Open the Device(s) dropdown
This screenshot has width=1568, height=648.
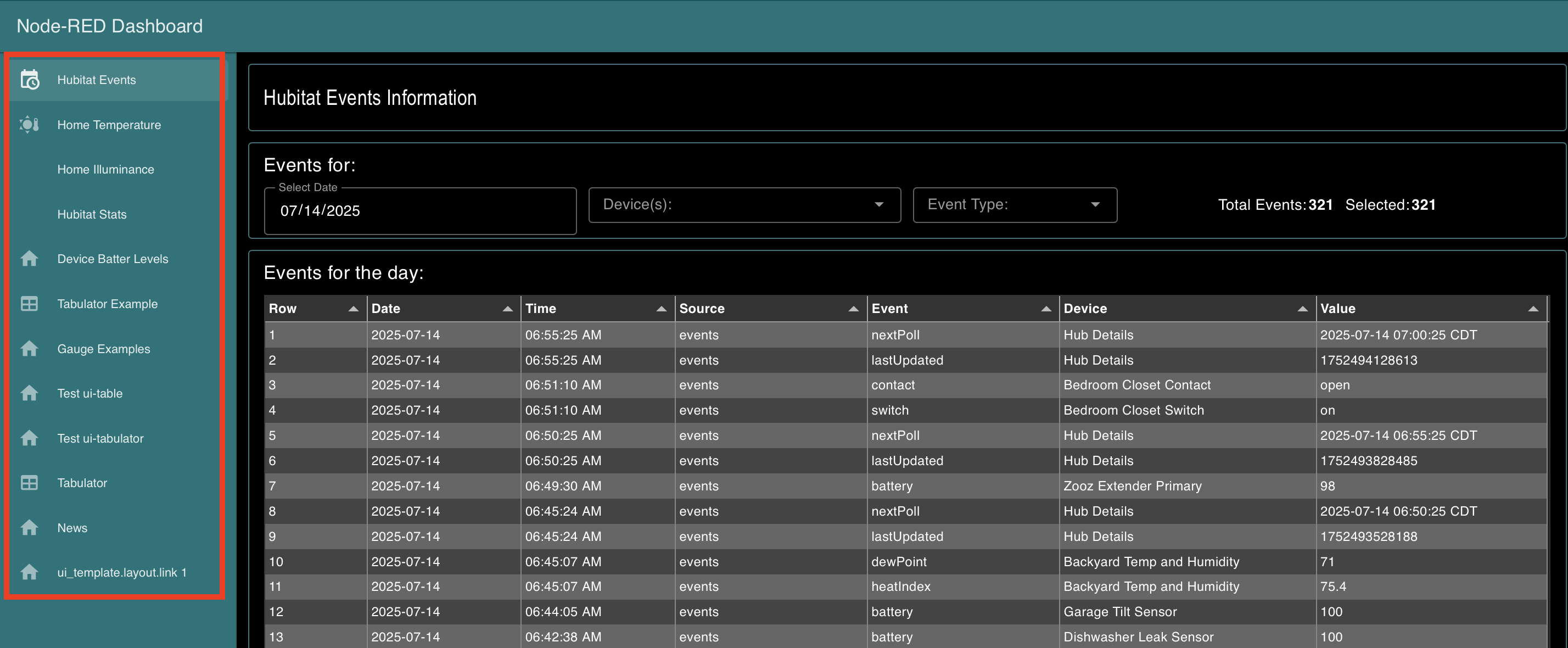[x=744, y=205]
